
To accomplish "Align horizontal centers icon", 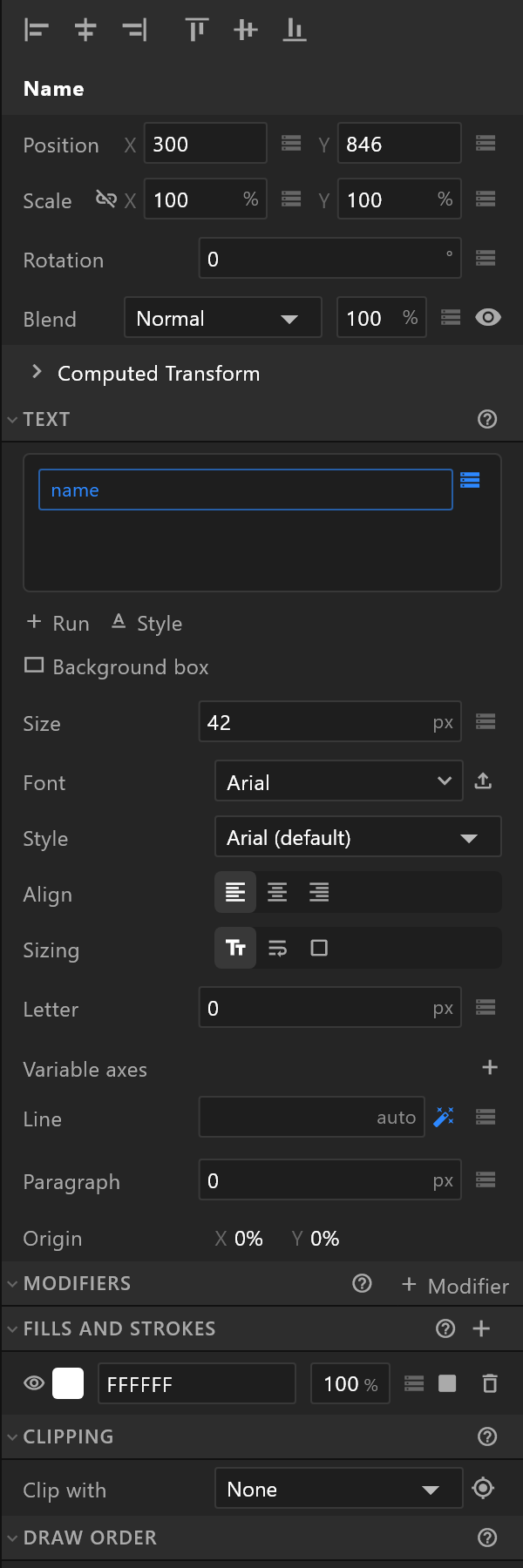I will [85, 30].
